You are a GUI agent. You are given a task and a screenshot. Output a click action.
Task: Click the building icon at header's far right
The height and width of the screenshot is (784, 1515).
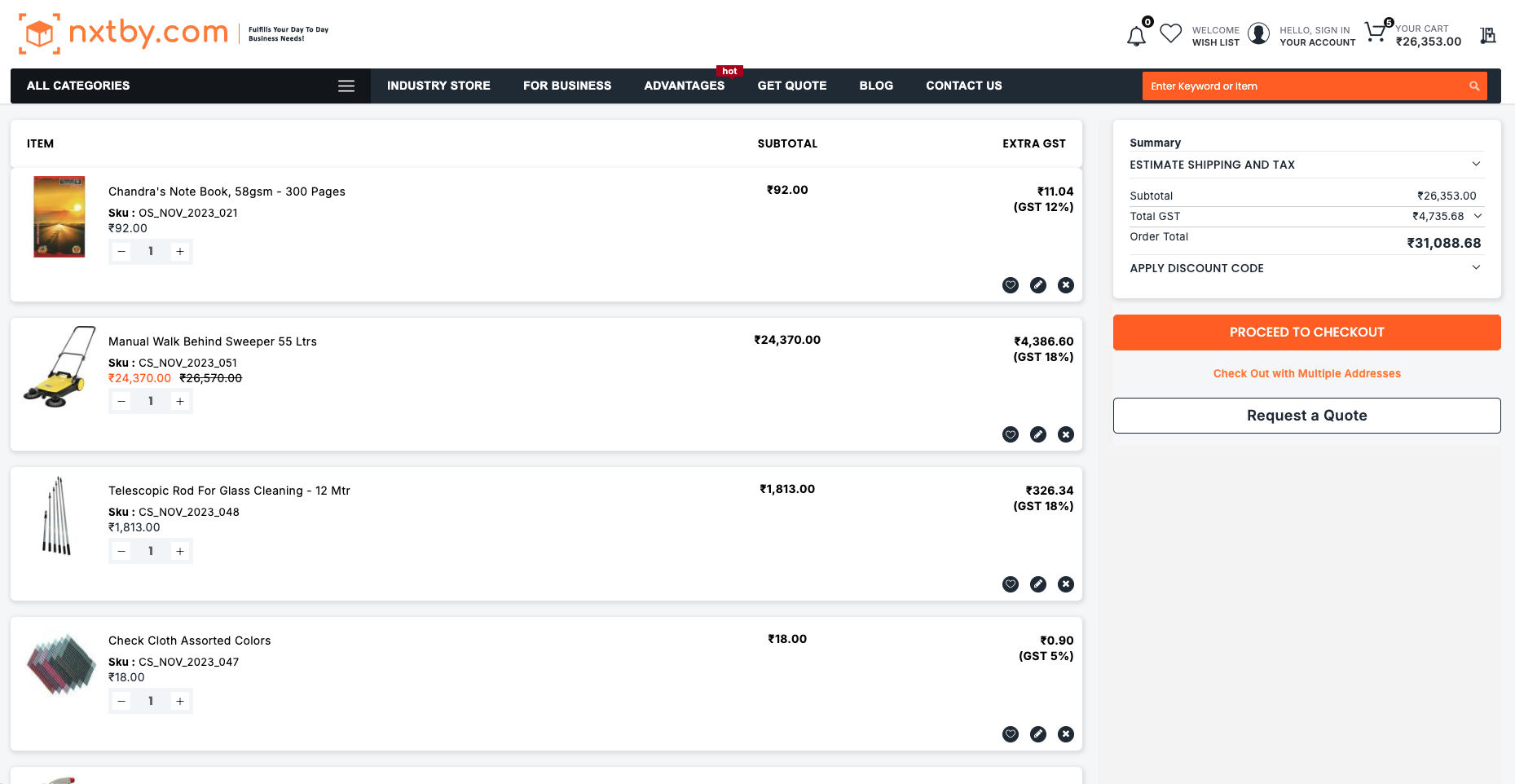[1488, 35]
